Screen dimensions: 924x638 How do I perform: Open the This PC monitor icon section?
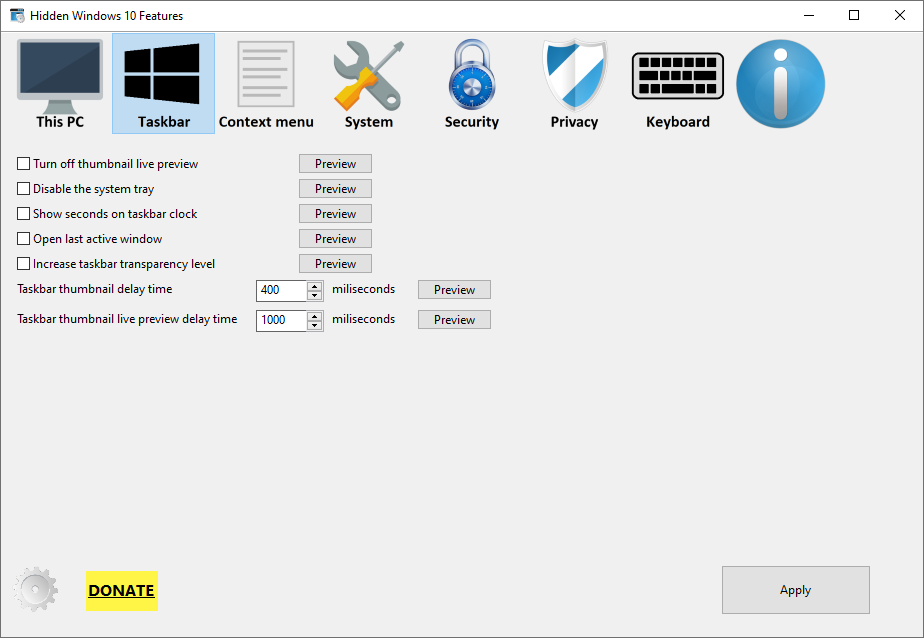(x=60, y=84)
